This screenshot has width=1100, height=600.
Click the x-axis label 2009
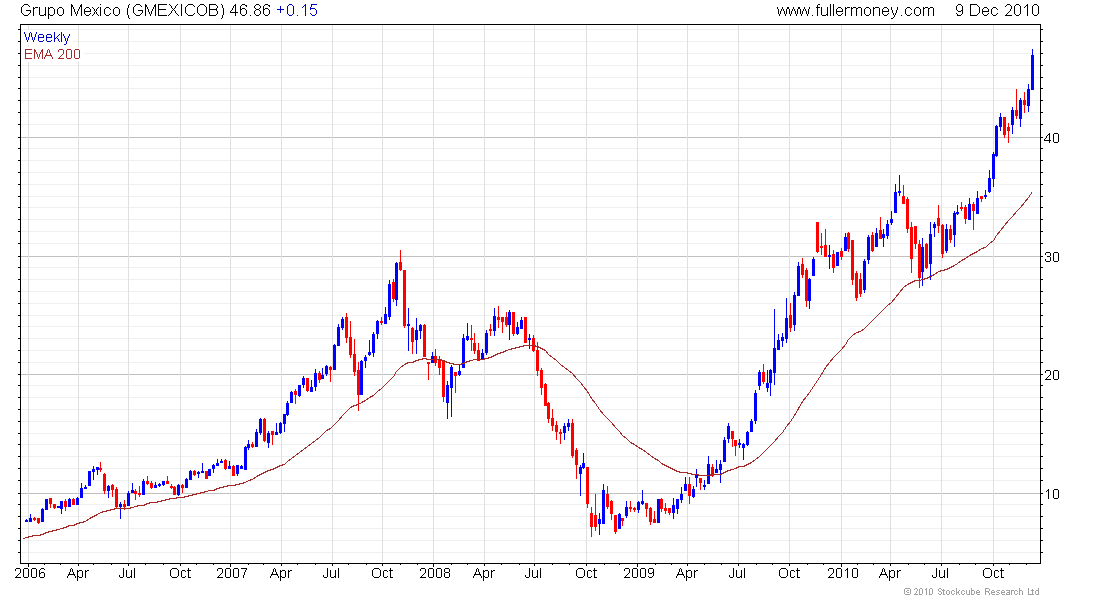[639, 573]
